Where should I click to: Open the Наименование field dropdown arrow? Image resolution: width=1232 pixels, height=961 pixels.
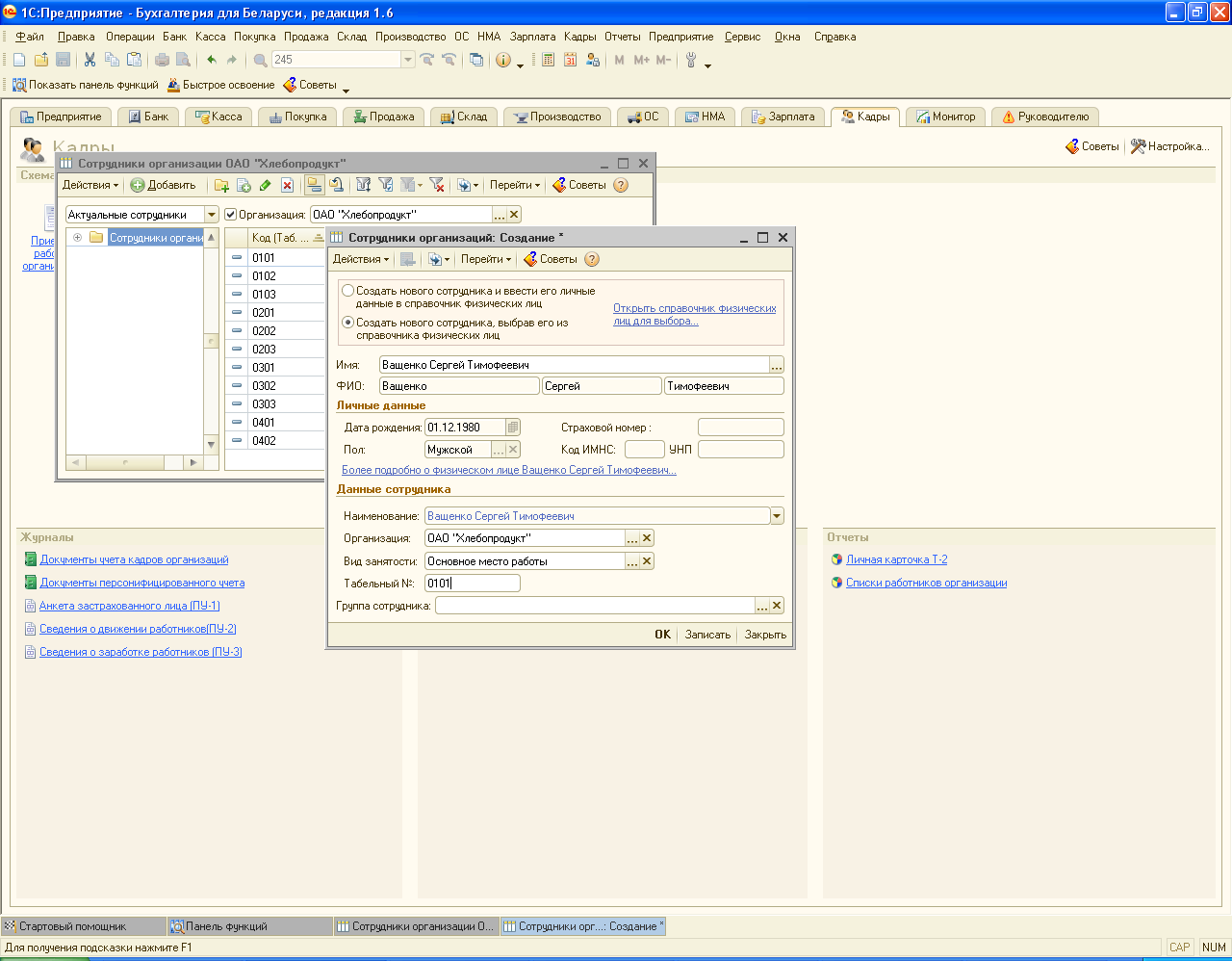click(777, 516)
